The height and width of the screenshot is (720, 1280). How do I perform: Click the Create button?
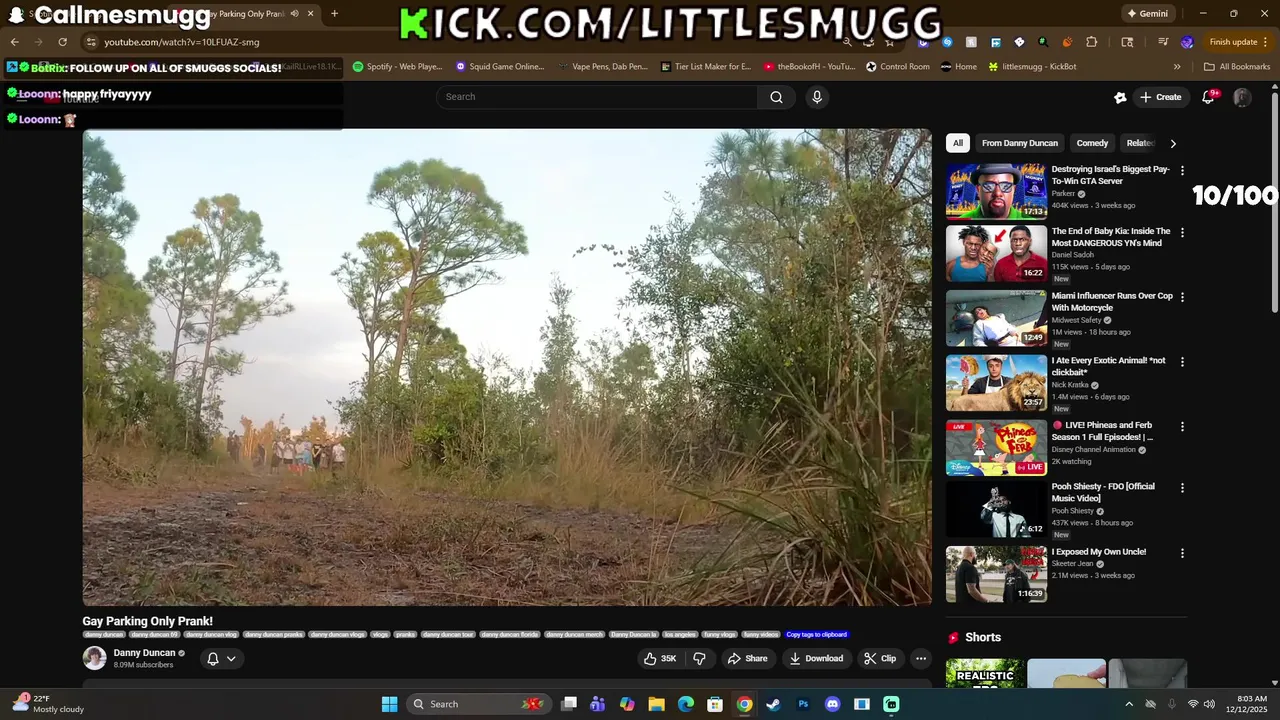(x=1160, y=97)
